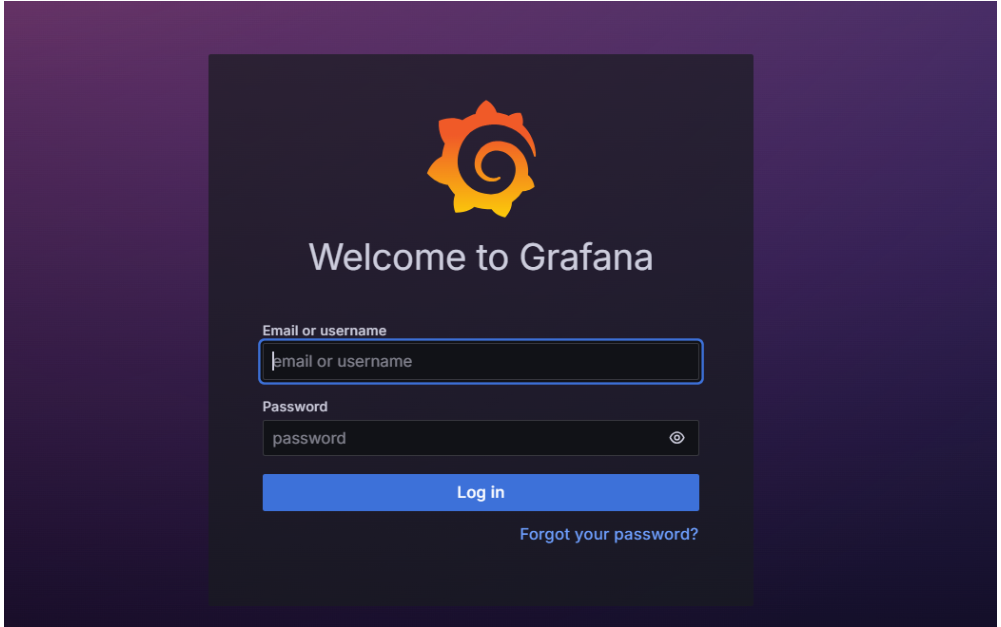This screenshot has height=627, width=1001.
Task: Click the Password label
Action: [x=295, y=407]
